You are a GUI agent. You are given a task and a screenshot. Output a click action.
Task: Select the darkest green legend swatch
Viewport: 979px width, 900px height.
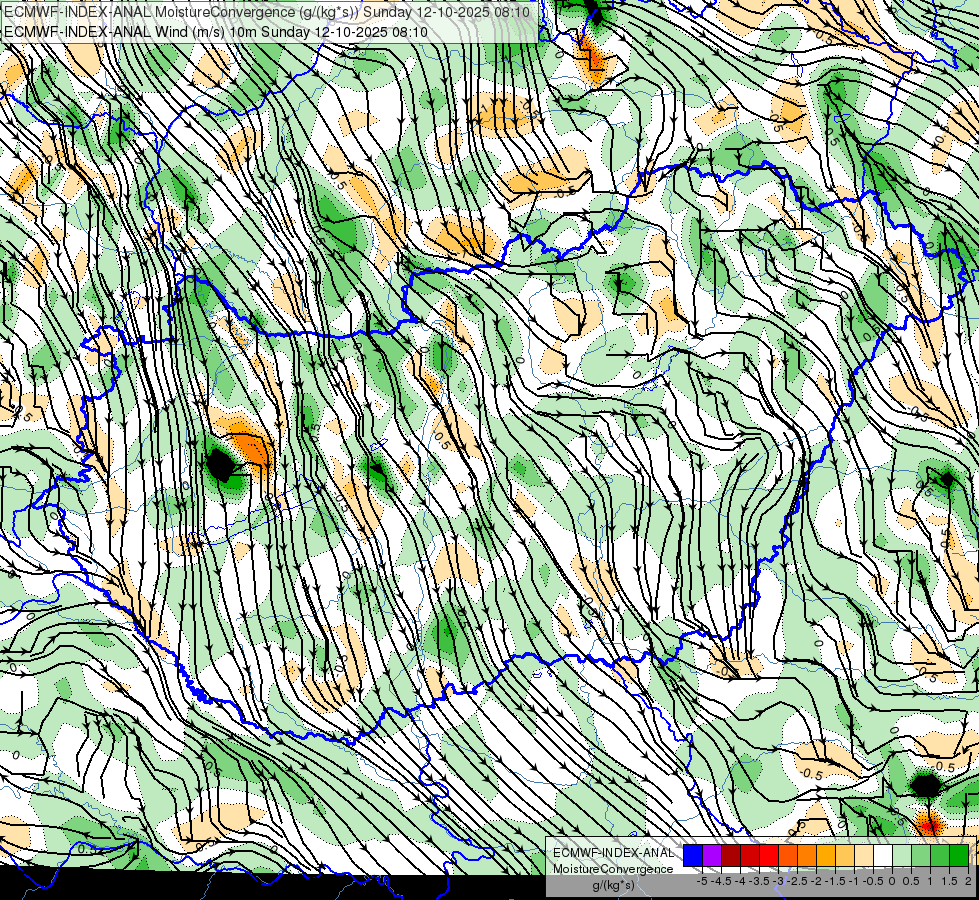point(958,856)
